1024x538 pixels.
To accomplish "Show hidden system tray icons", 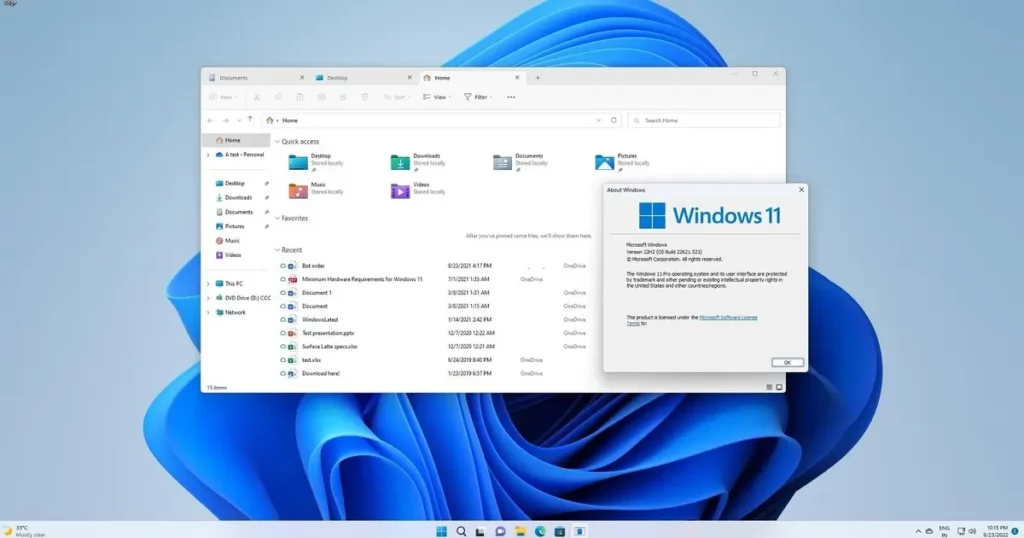I will click(918, 531).
